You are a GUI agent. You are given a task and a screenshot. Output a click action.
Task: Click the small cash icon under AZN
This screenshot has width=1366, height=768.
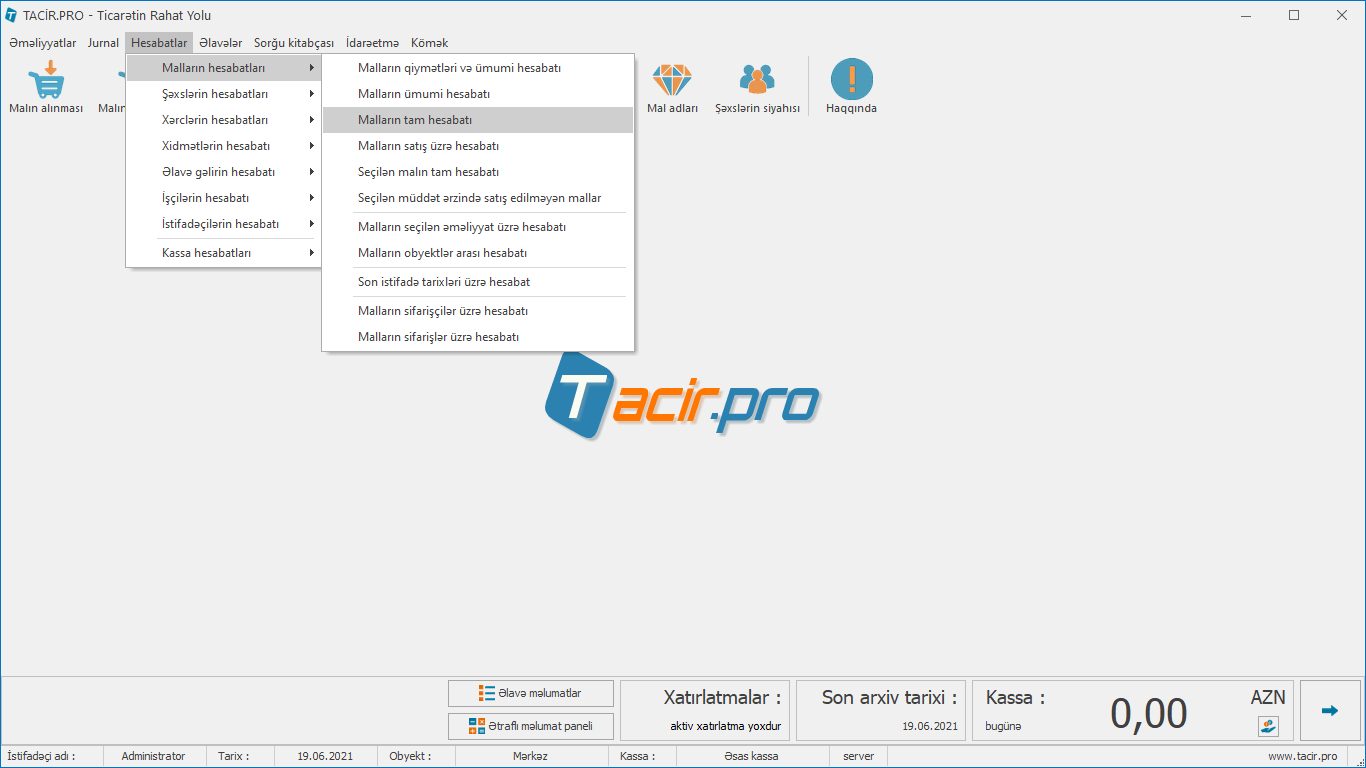pos(1268,726)
